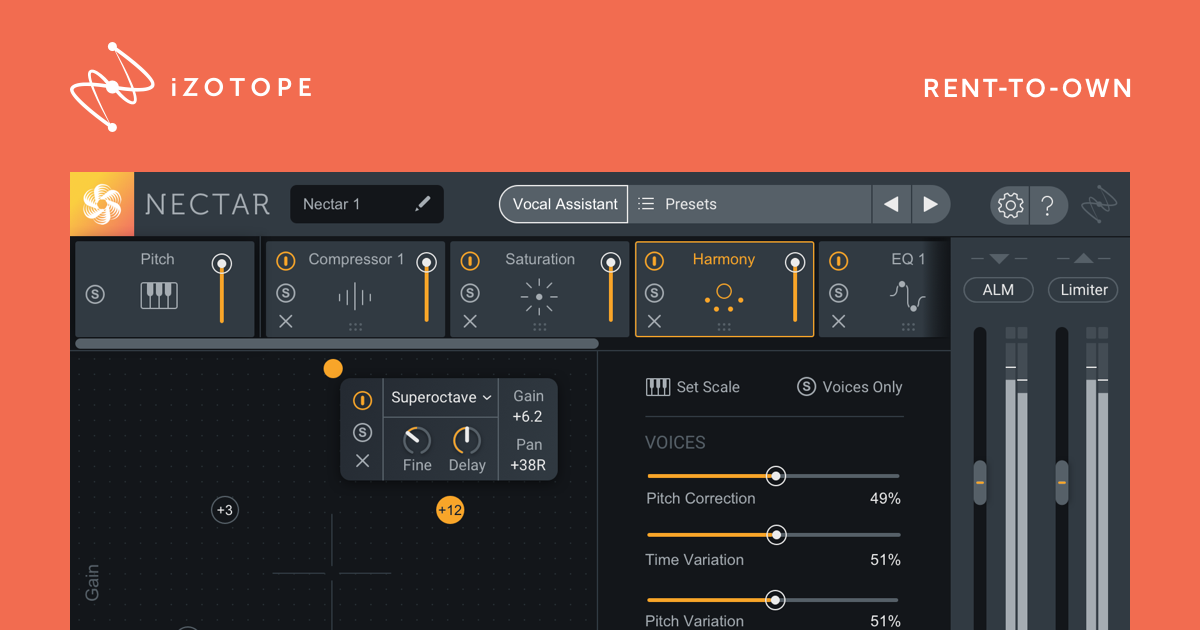Open the Presets list
This screenshot has width=1200, height=630.
click(x=690, y=204)
